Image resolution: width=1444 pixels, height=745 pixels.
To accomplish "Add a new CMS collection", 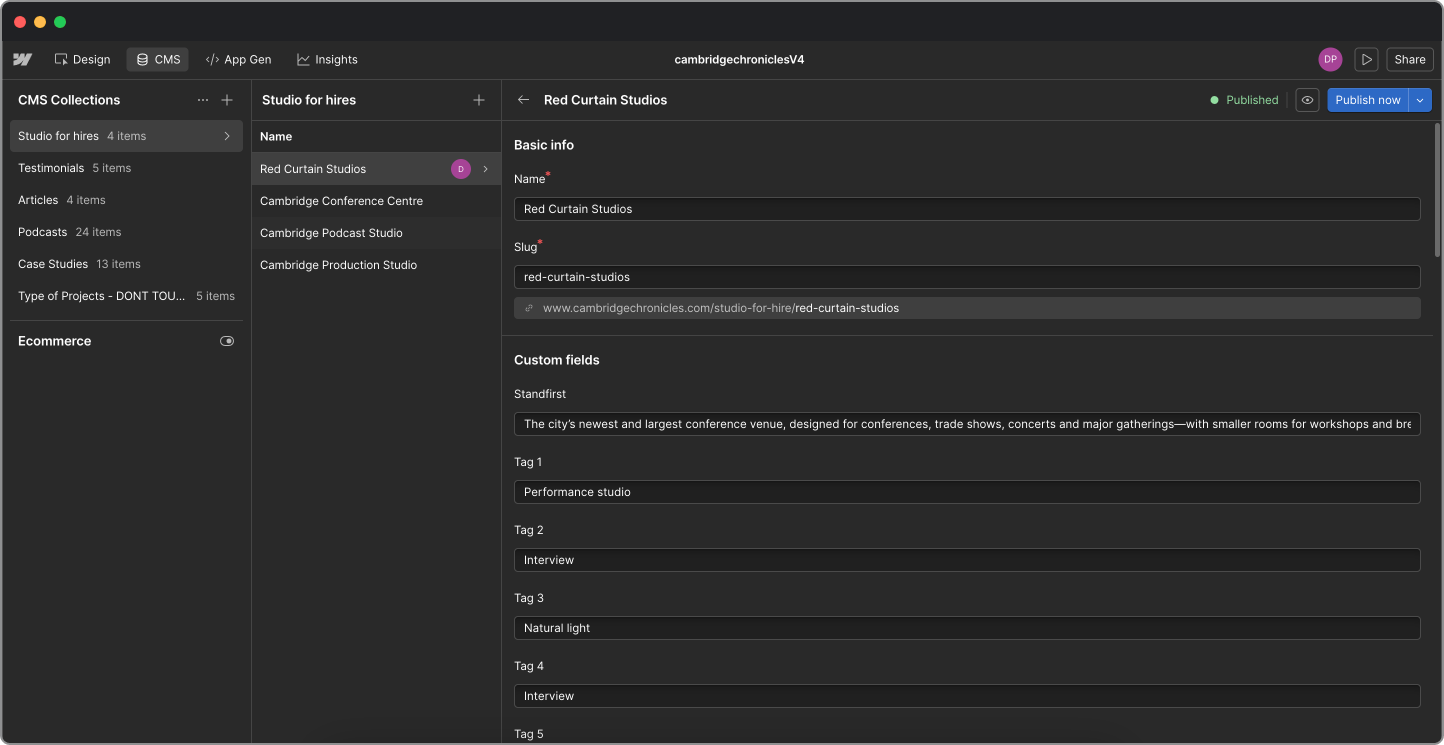I will click(227, 100).
